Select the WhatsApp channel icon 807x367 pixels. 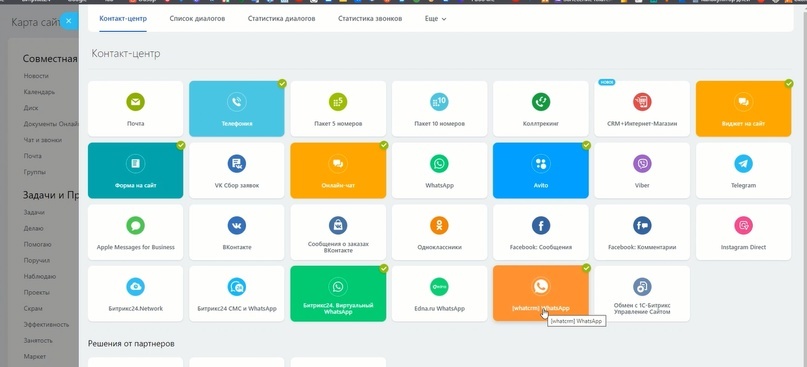439,164
